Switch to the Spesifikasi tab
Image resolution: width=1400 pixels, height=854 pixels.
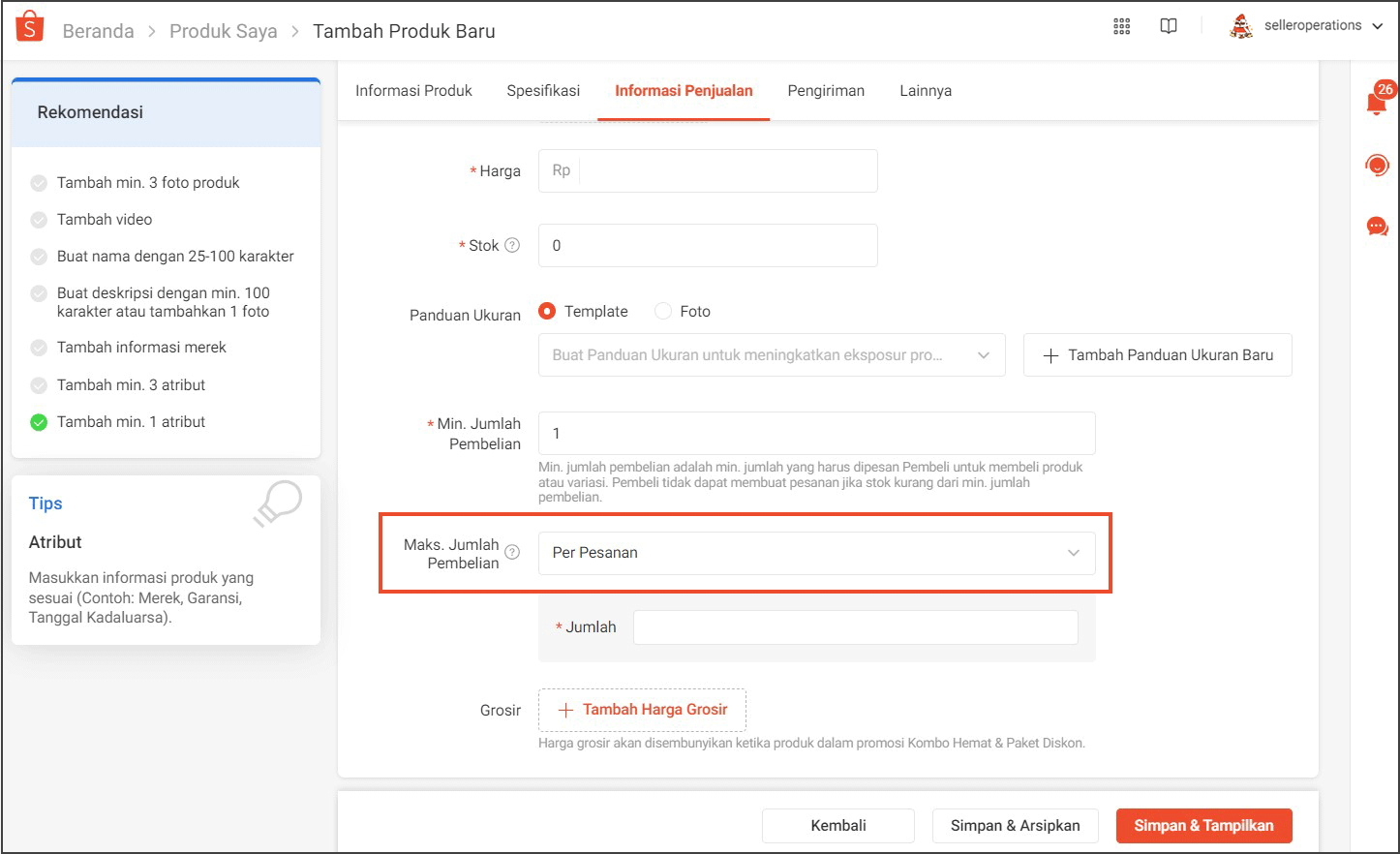coord(542,90)
